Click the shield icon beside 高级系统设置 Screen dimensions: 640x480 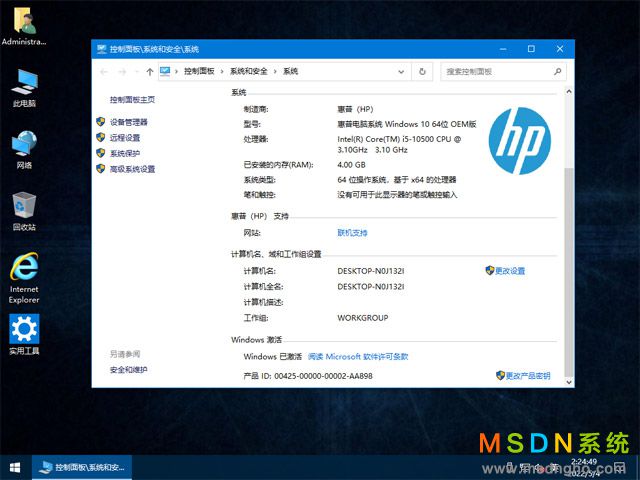tap(100, 169)
